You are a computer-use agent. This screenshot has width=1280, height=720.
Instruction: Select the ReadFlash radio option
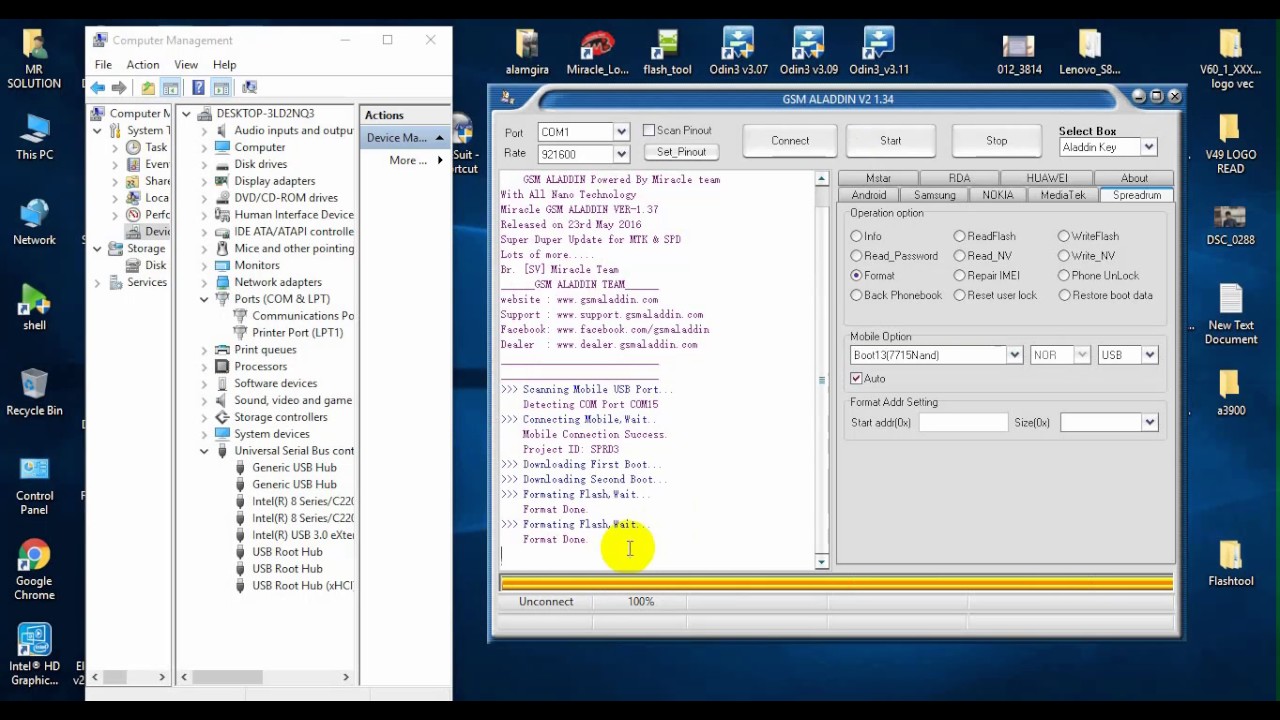(x=960, y=236)
